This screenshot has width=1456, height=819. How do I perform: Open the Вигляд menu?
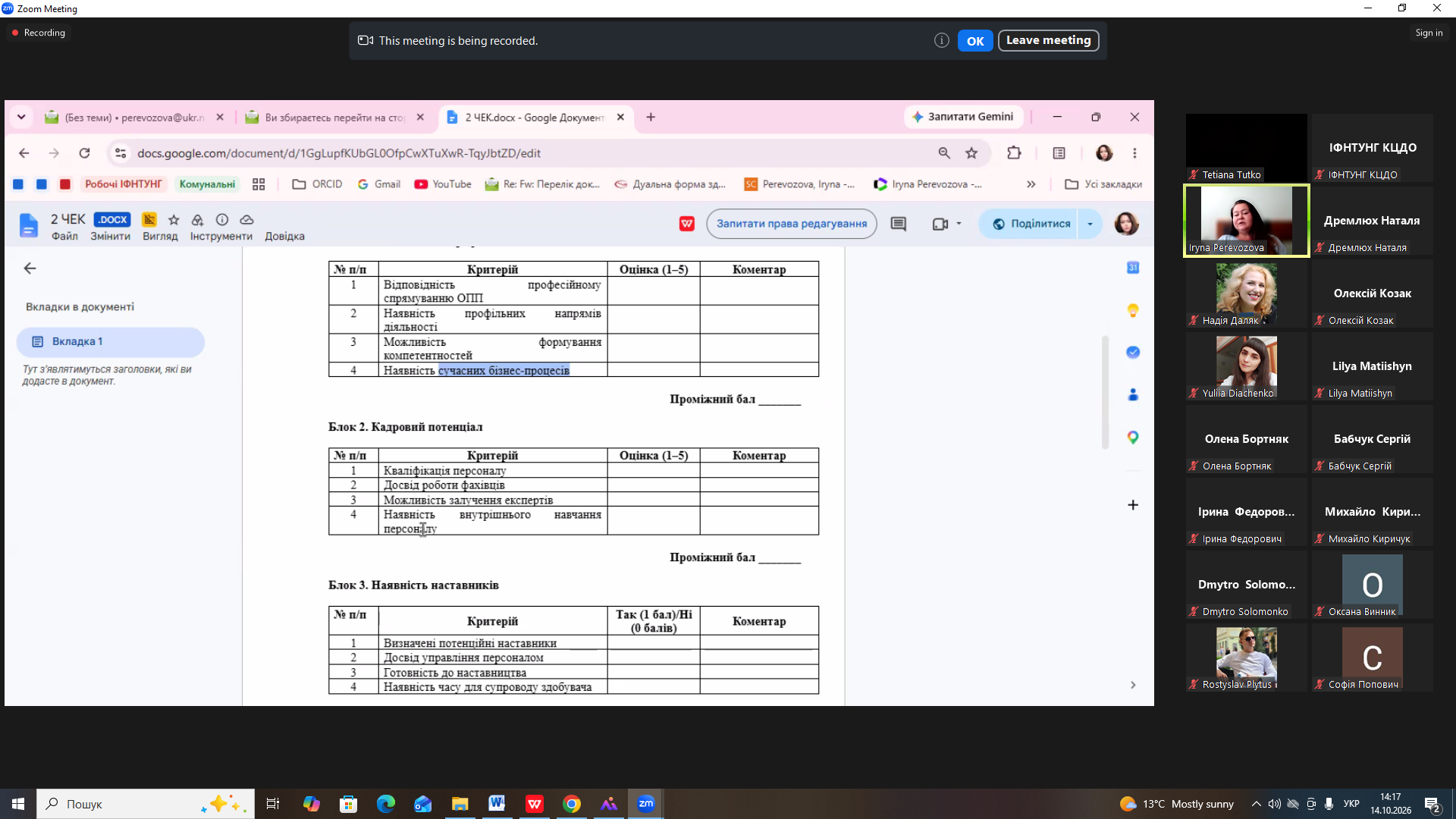click(160, 237)
